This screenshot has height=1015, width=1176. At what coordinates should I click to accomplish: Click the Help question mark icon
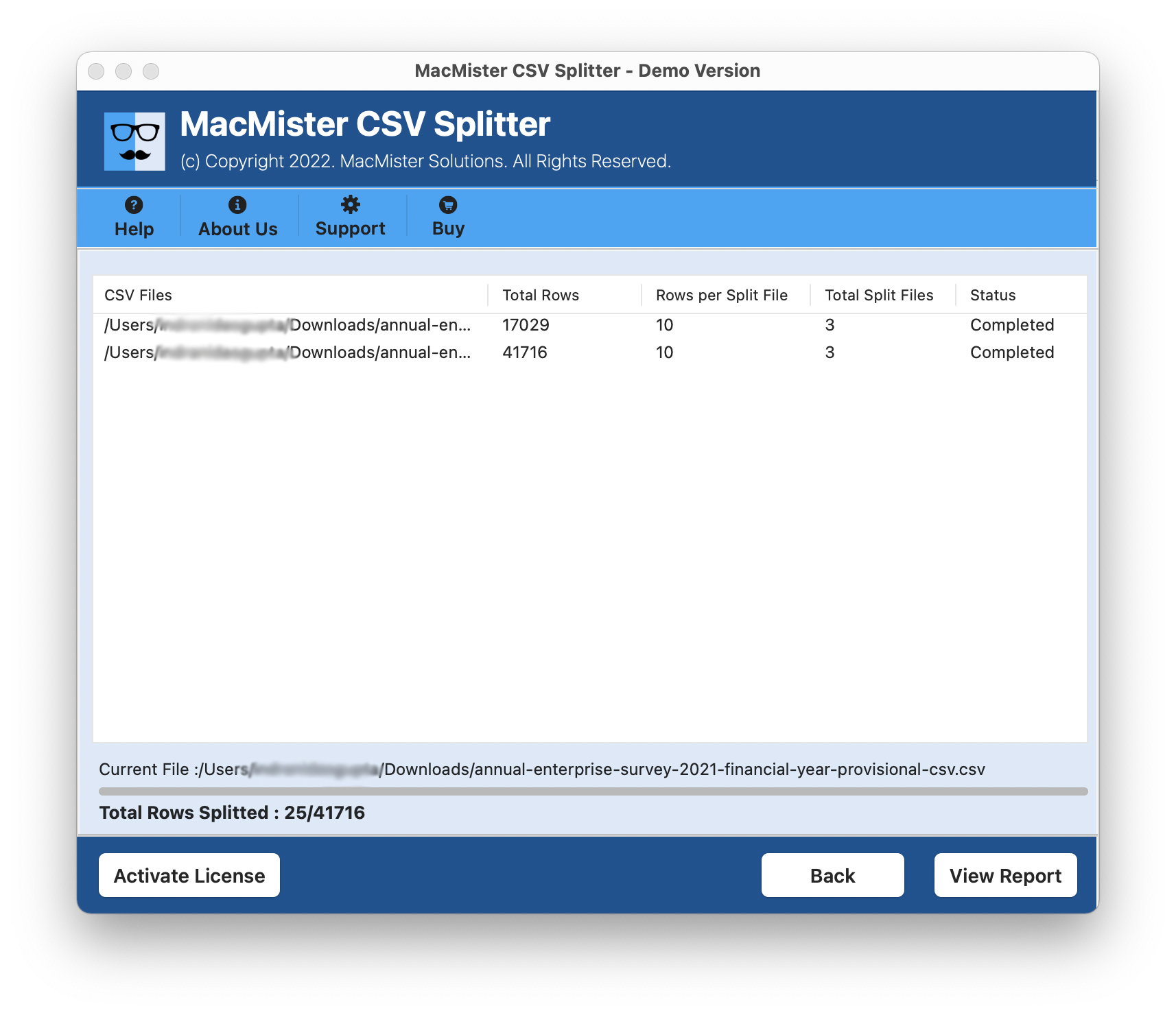coord(134,205)
